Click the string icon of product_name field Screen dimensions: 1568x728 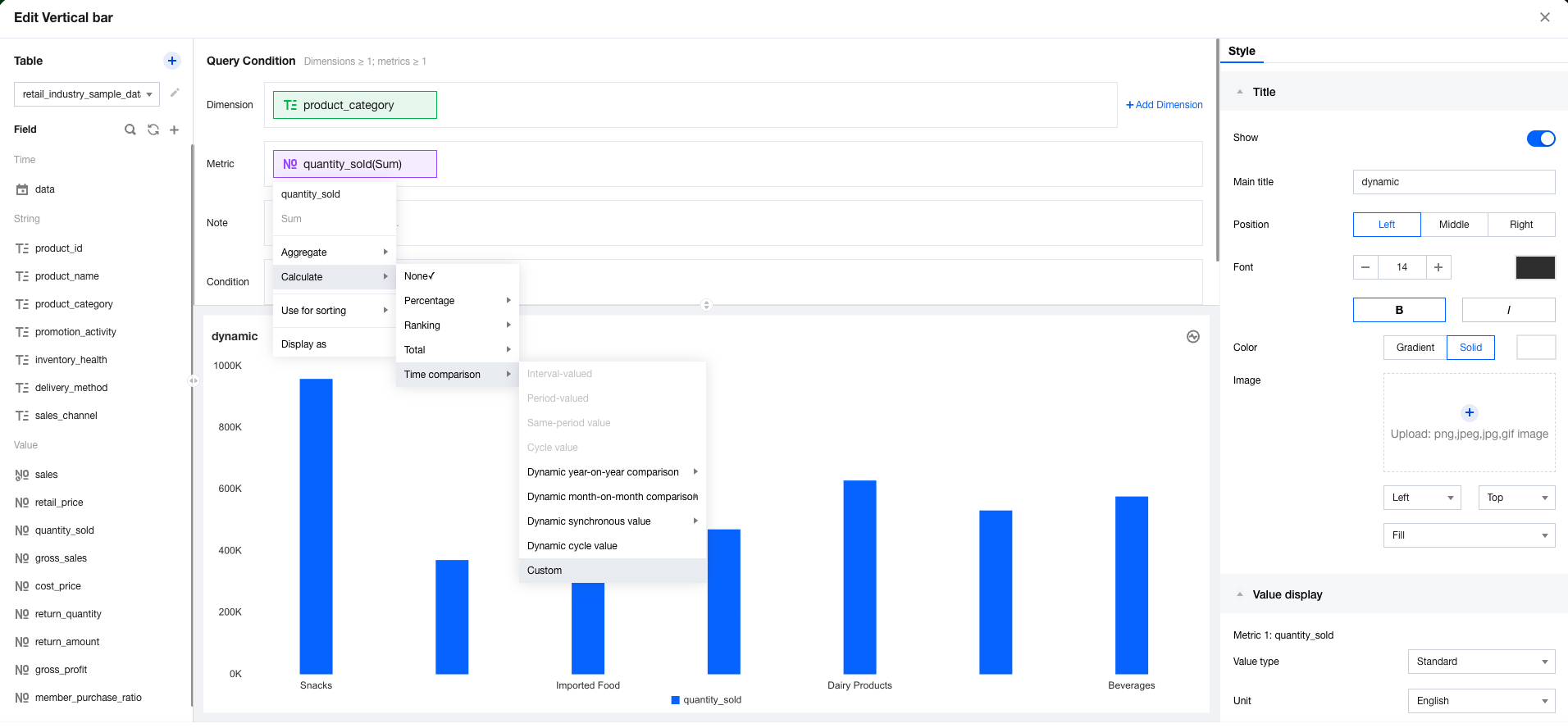22,276
